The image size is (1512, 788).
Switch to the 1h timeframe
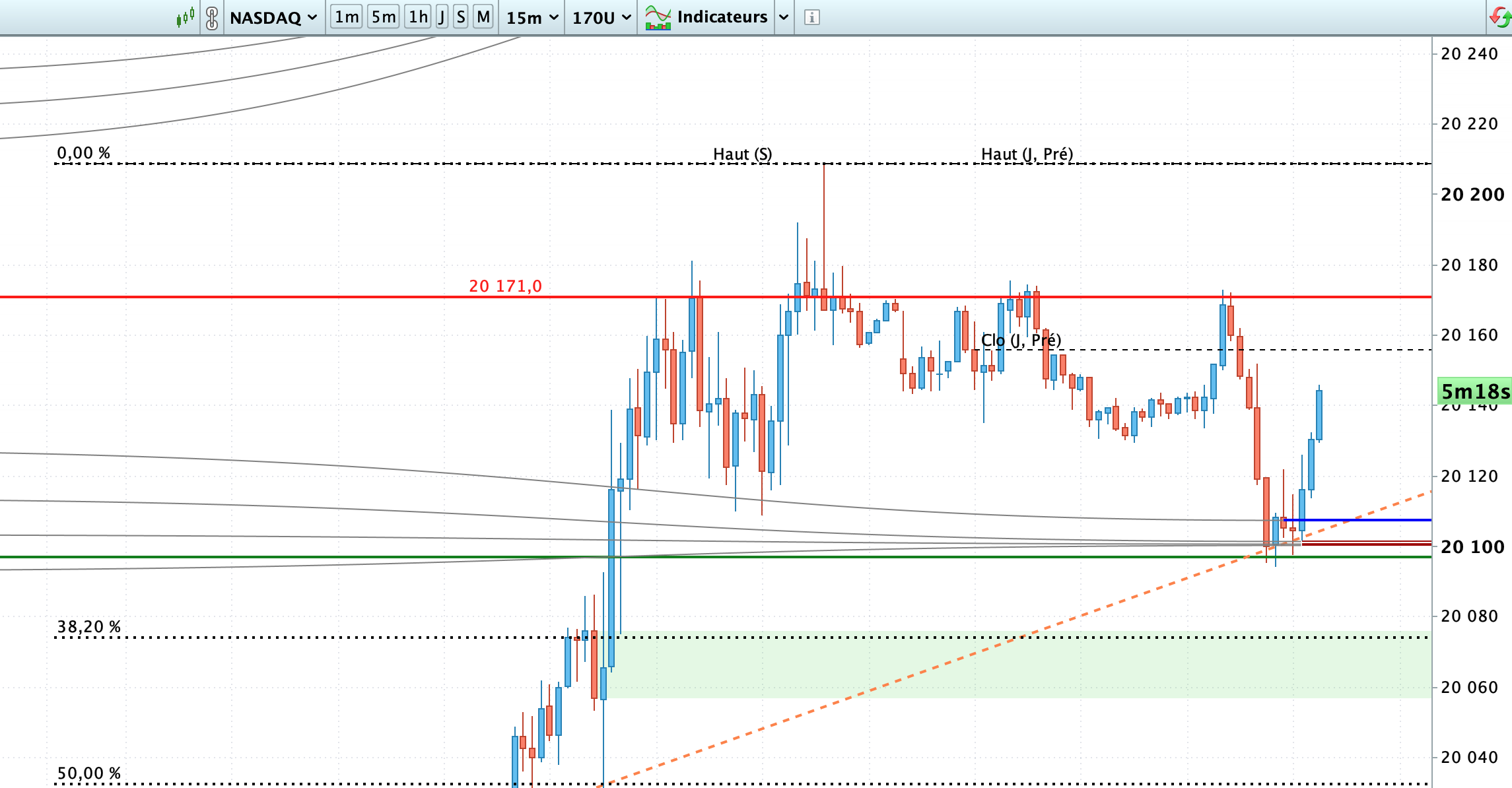coord(418,17)
